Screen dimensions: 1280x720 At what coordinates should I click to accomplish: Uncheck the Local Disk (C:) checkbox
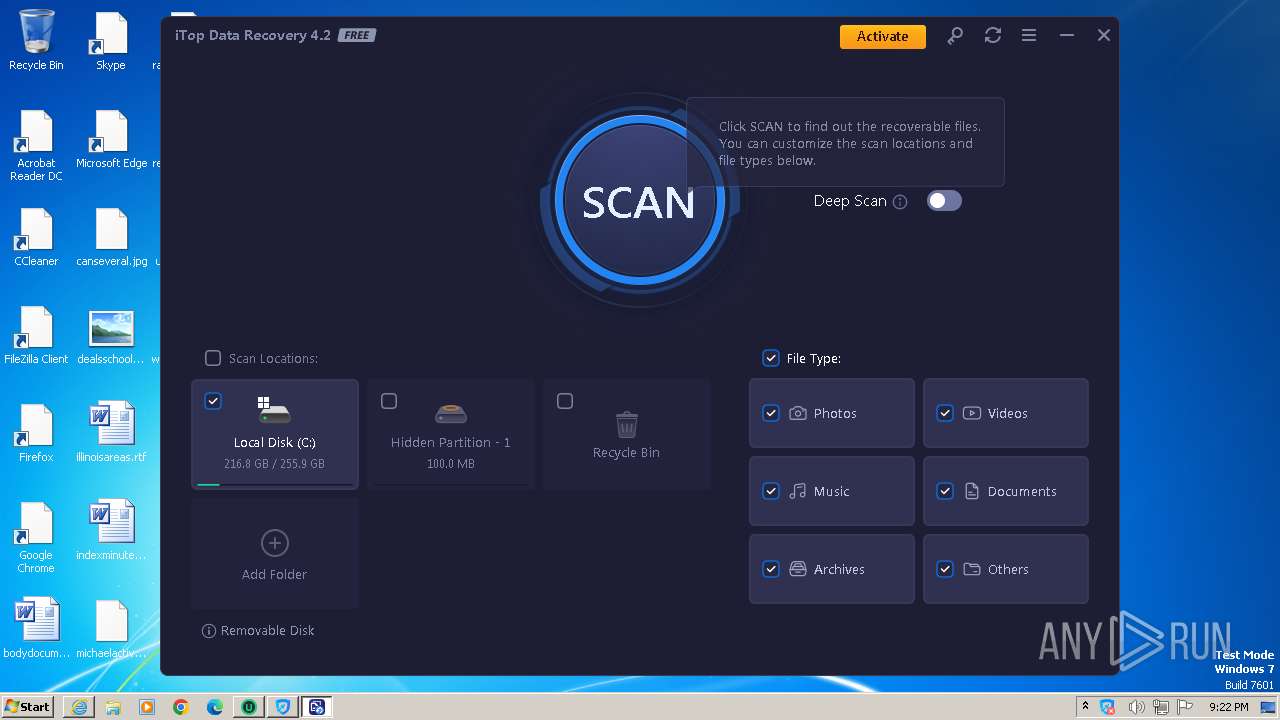tap(213, 401)
